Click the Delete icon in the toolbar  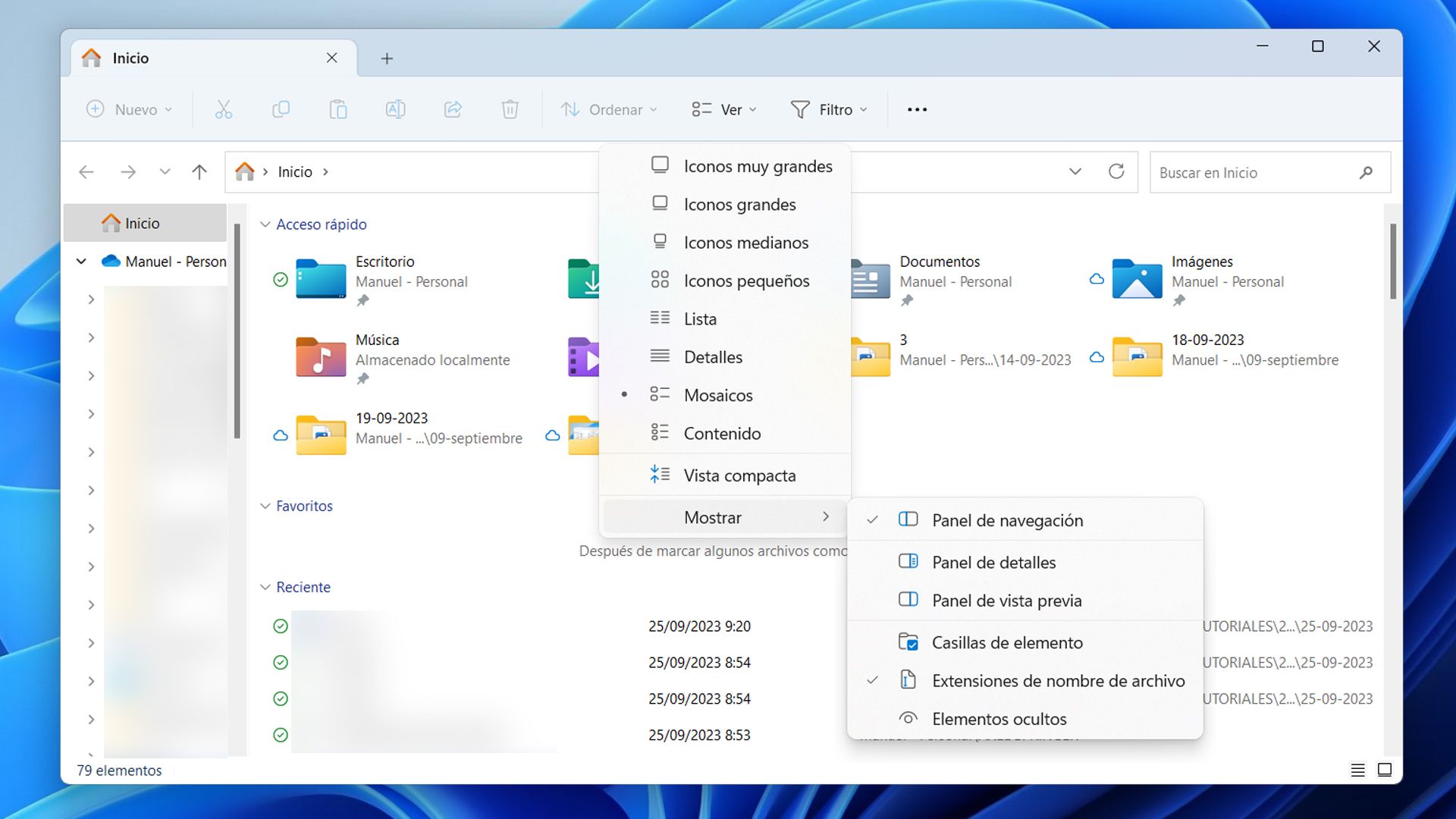[510, 109]
